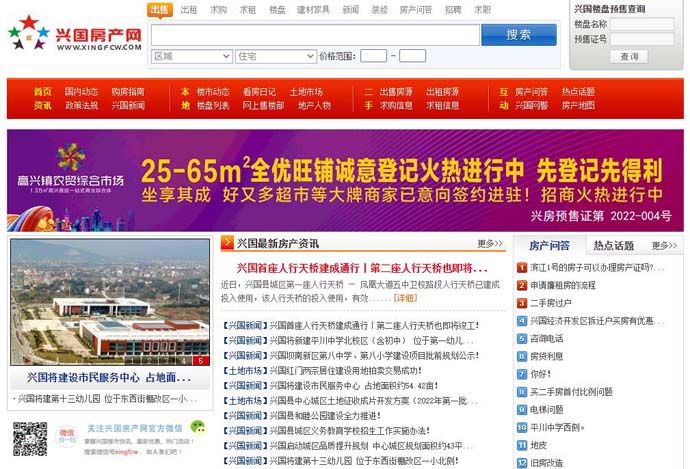Image resolution: width=690 pixels, height=469 pixels.
Task: Open 楼市动态 in navigation bar
Action: [213, 92]
